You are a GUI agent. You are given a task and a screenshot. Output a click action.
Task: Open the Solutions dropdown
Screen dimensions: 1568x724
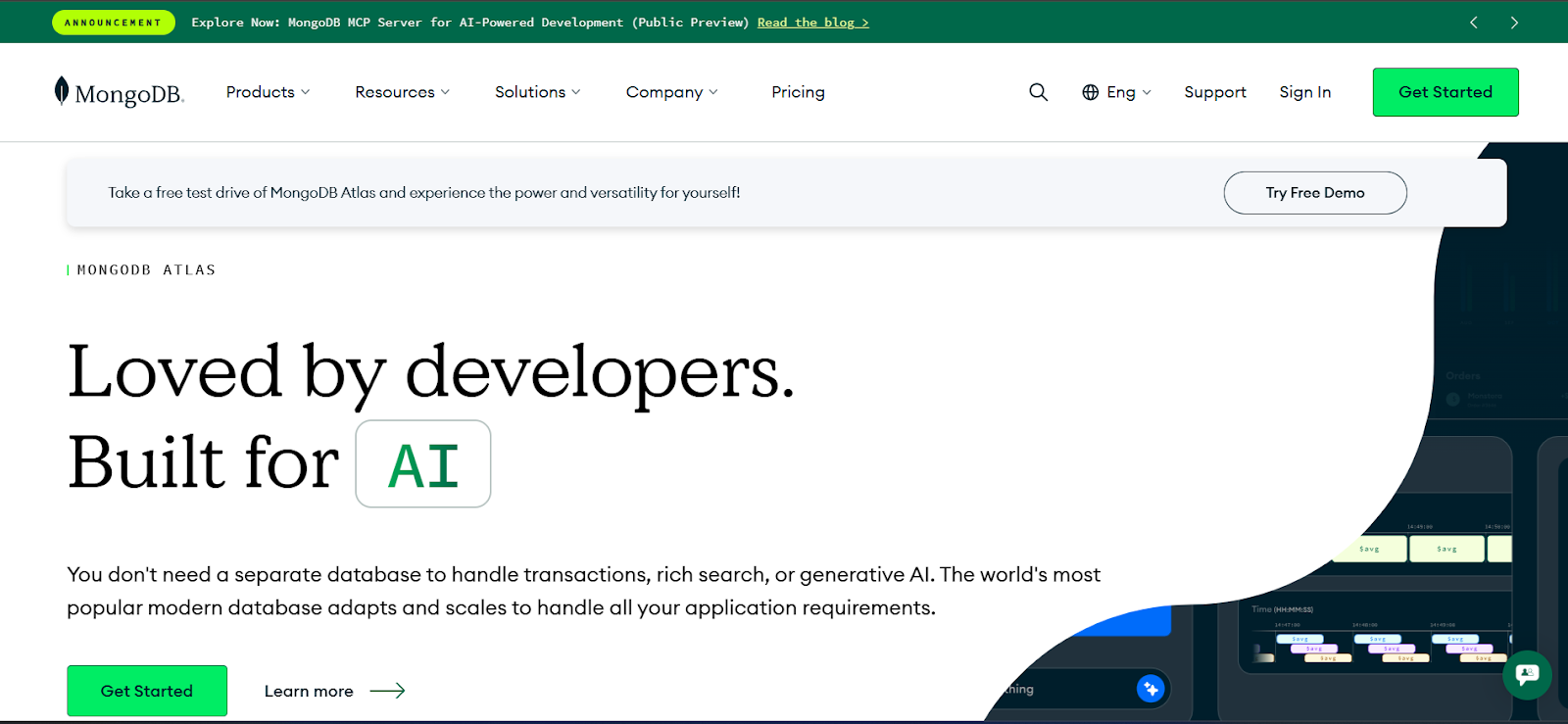pos(537,92)
